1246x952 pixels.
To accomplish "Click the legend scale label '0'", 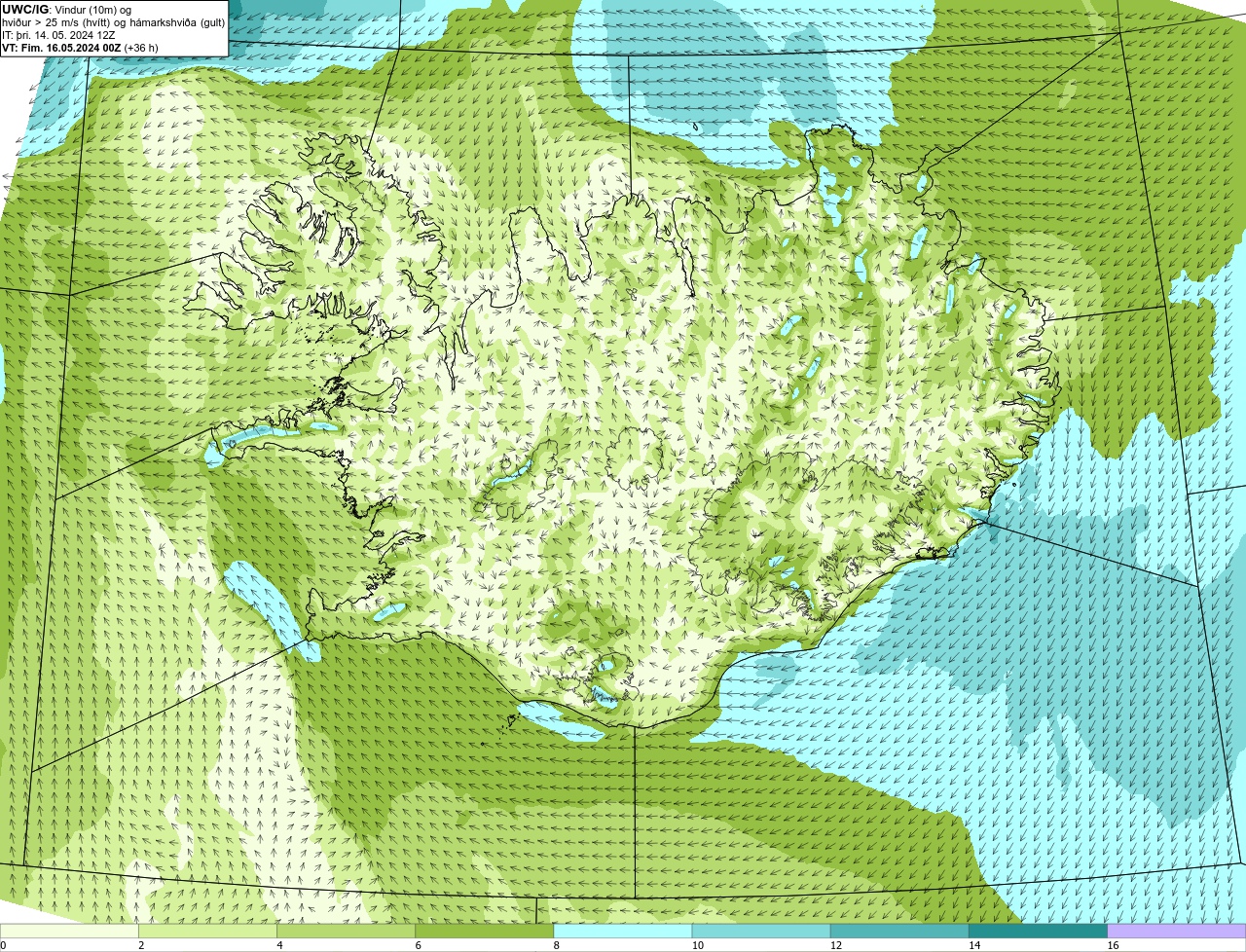I will pos(3,945).
